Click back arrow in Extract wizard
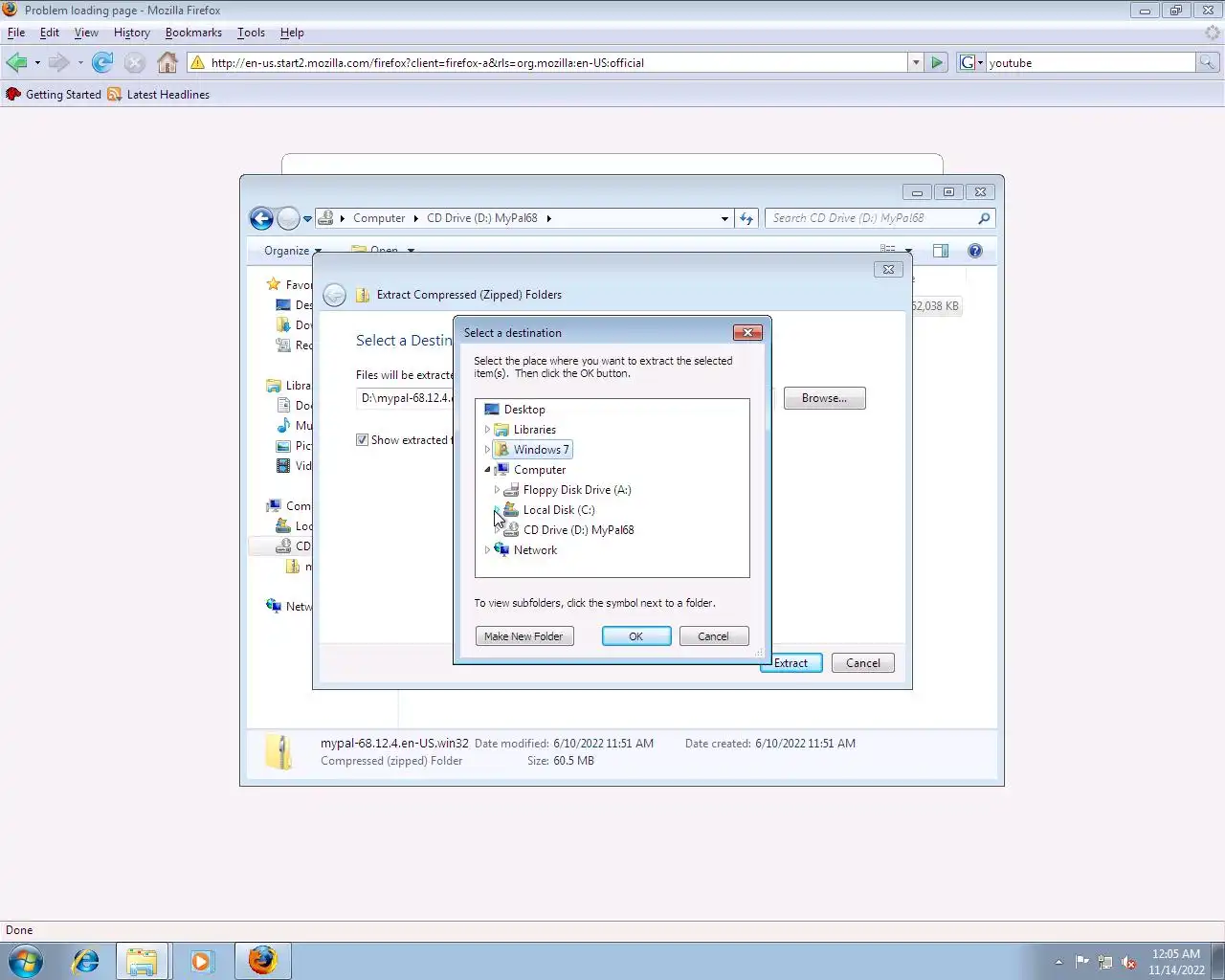The image size is (1225, 980). [x=334, y=295]
